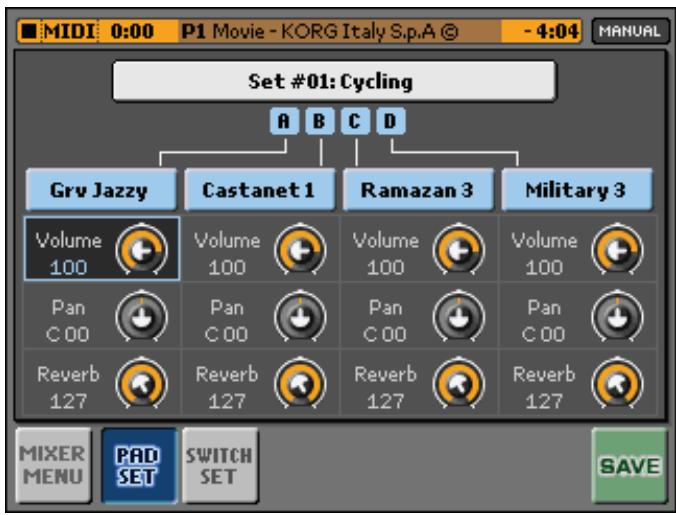Select the Pan C 00 value for Military 3

click(x=544, y=334)
